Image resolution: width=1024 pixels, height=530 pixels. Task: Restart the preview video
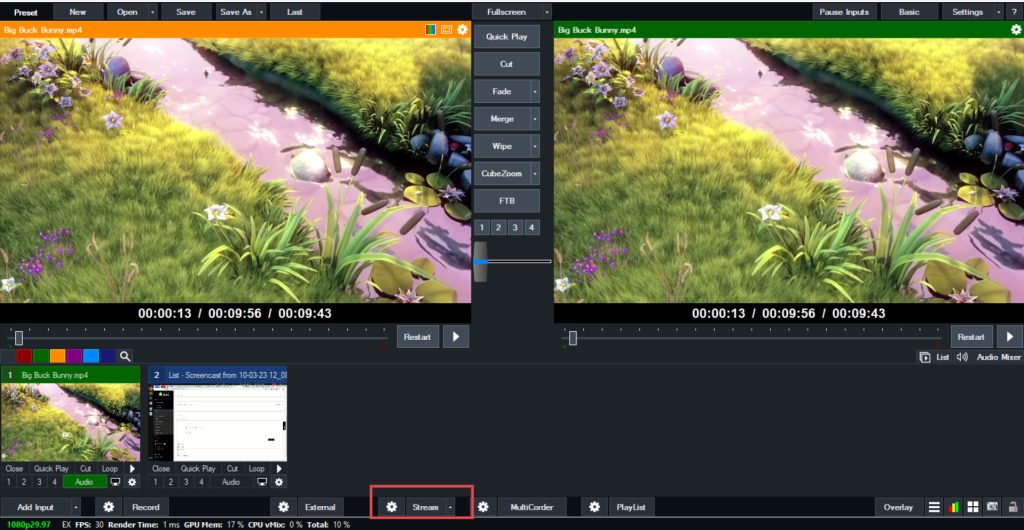coord(417,337)
